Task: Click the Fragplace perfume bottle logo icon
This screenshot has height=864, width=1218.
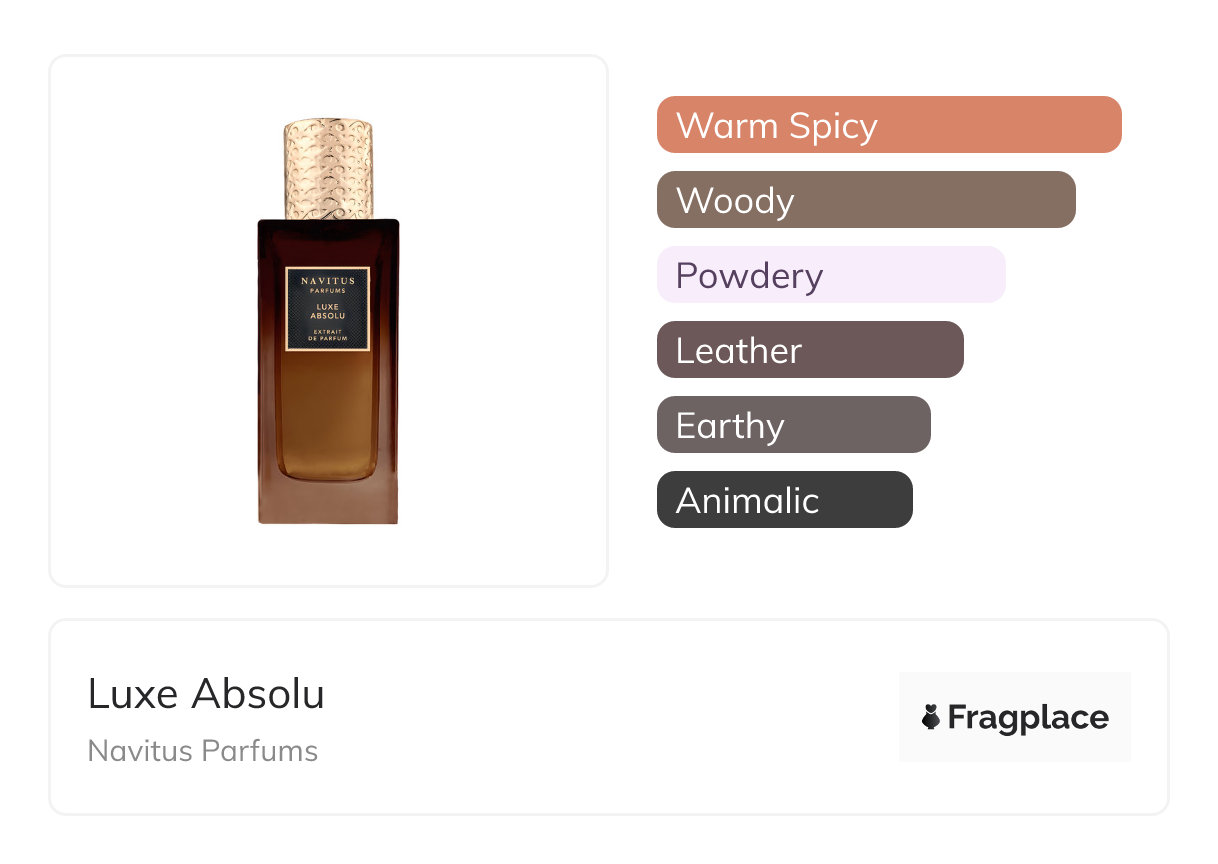Action: click(931, 717)
